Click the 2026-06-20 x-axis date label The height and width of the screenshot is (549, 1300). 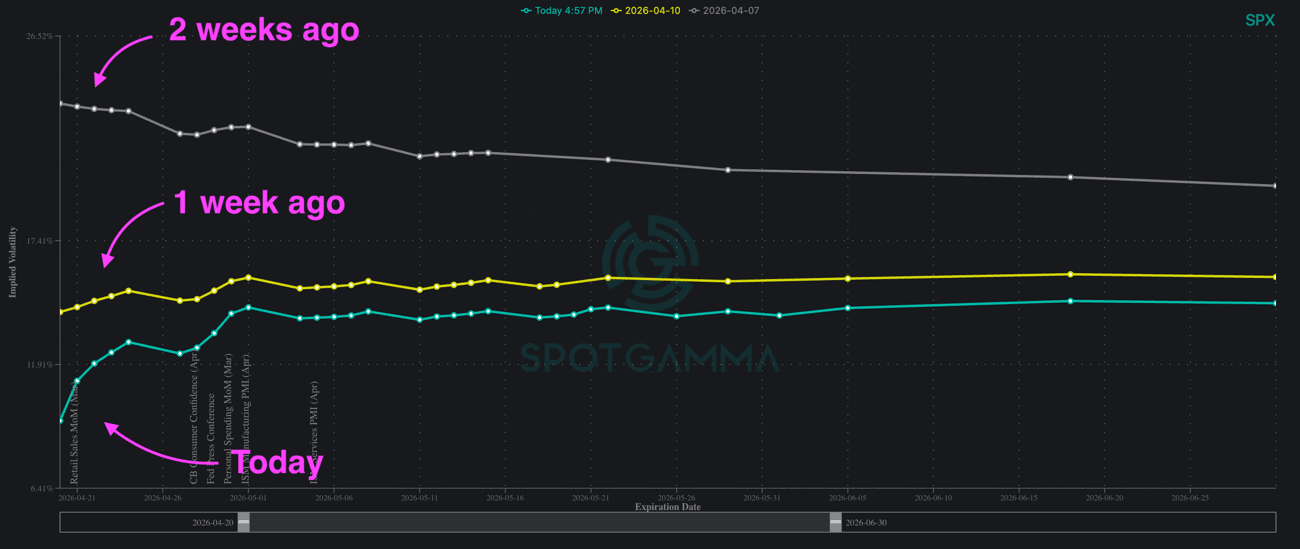(1104, 497)
